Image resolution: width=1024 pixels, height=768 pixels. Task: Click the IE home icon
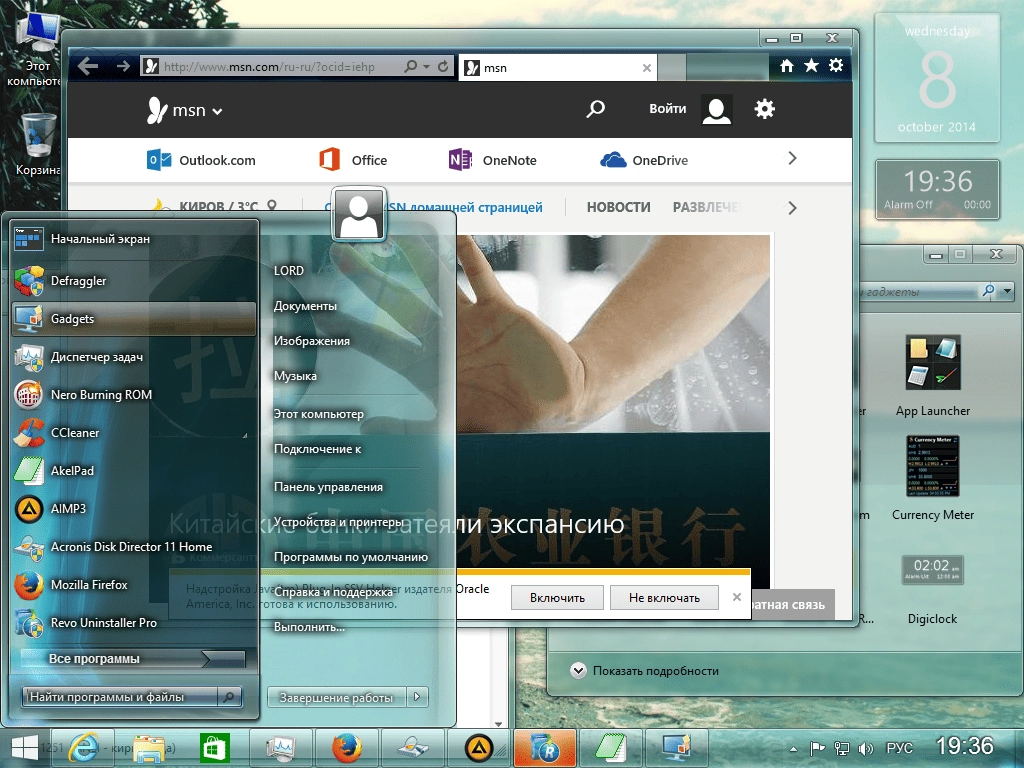pos(787,65)
